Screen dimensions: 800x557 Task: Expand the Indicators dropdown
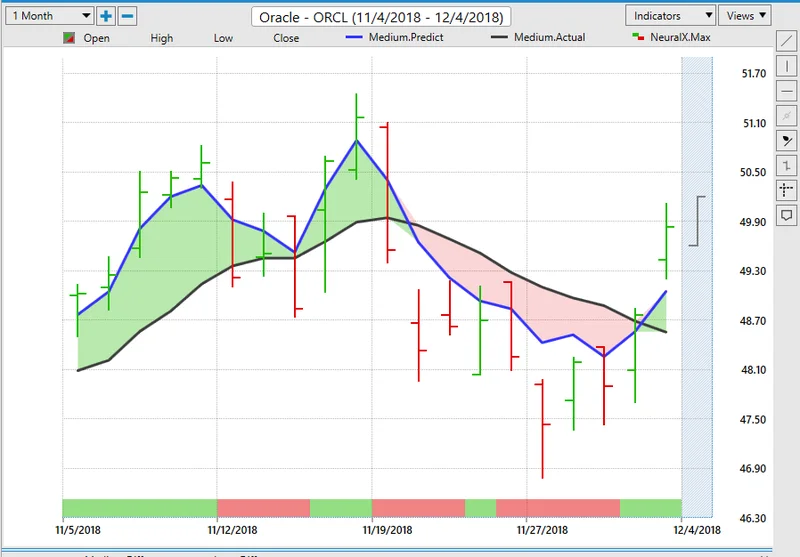tap(670, 16)
